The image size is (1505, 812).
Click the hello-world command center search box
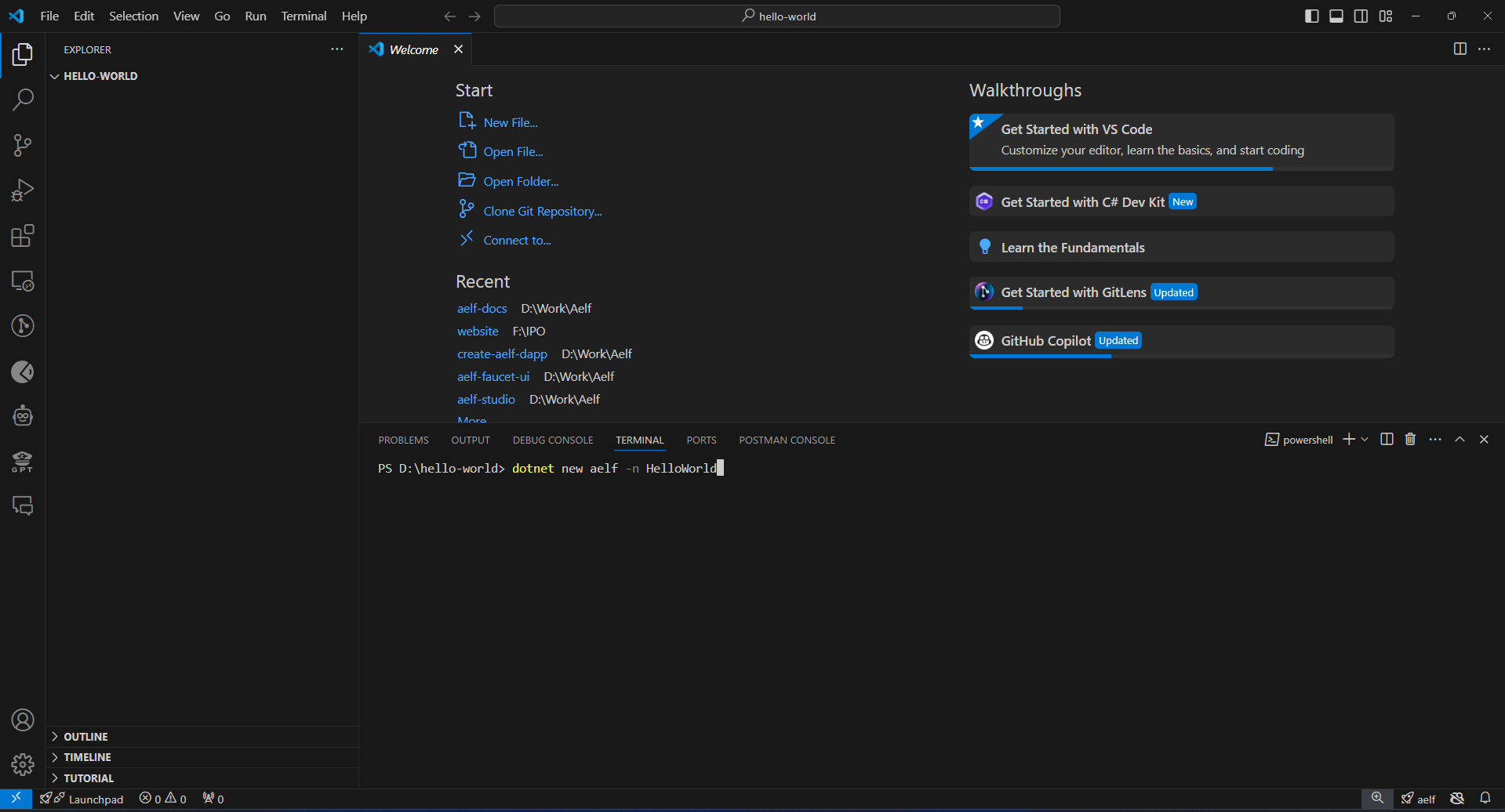777,16
